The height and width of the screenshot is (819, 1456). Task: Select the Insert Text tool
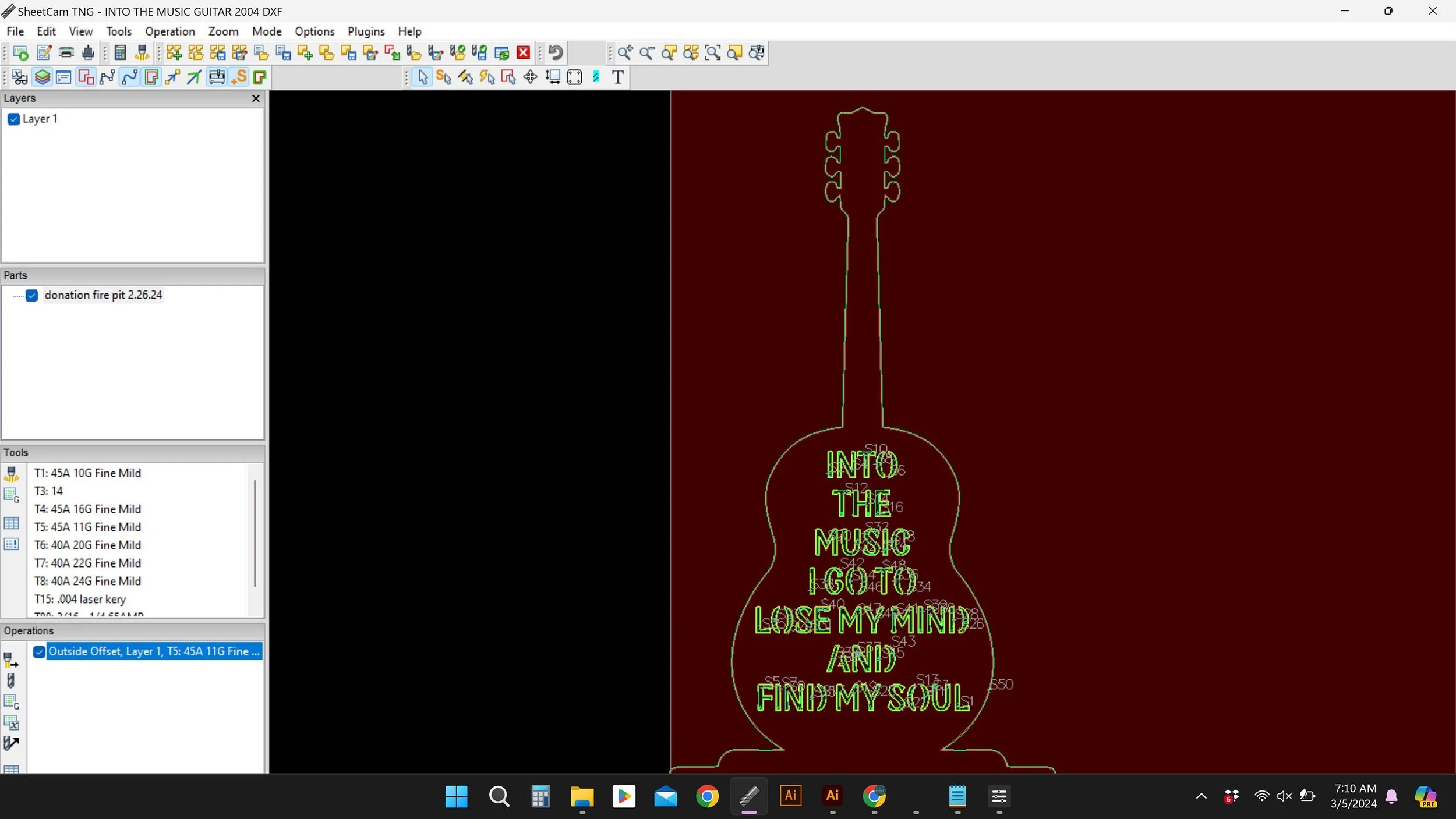click(x=618, y=77)
